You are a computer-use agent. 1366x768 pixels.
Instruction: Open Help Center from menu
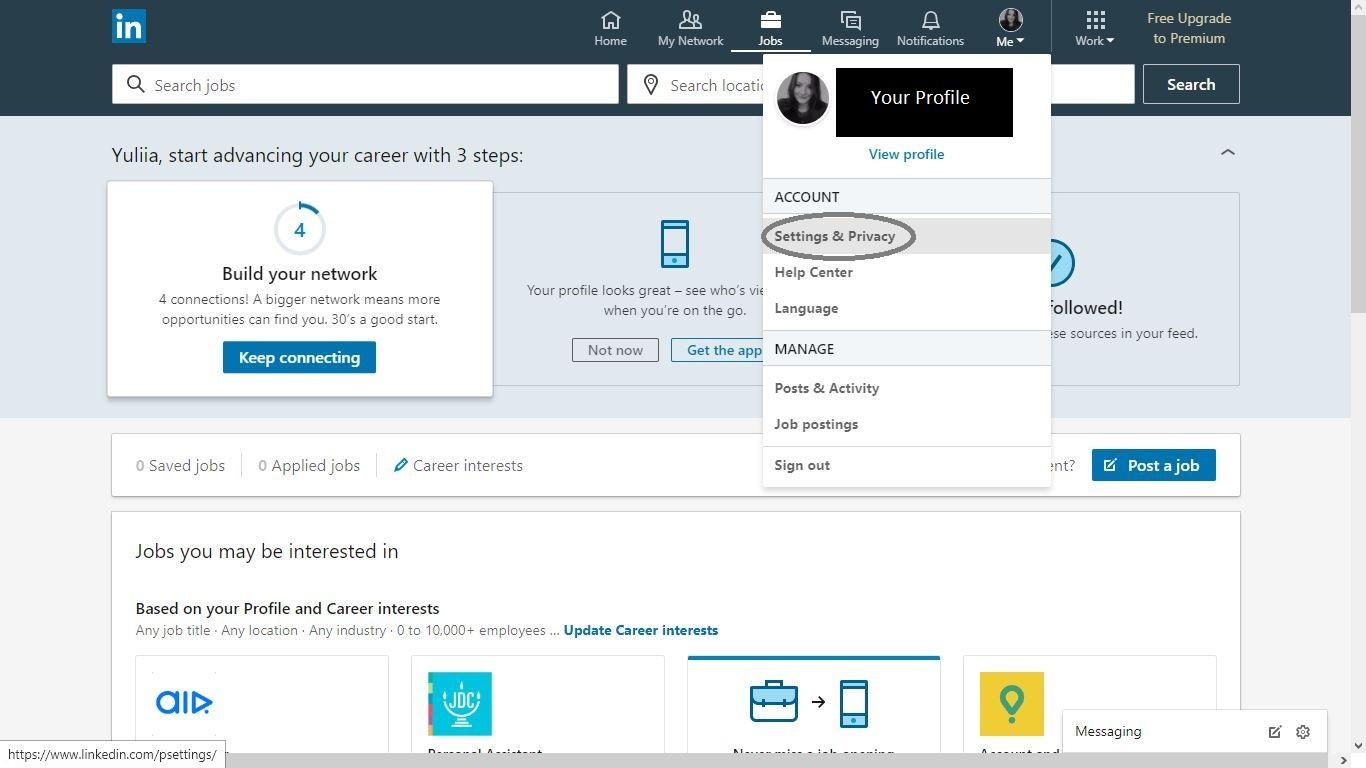813,272
